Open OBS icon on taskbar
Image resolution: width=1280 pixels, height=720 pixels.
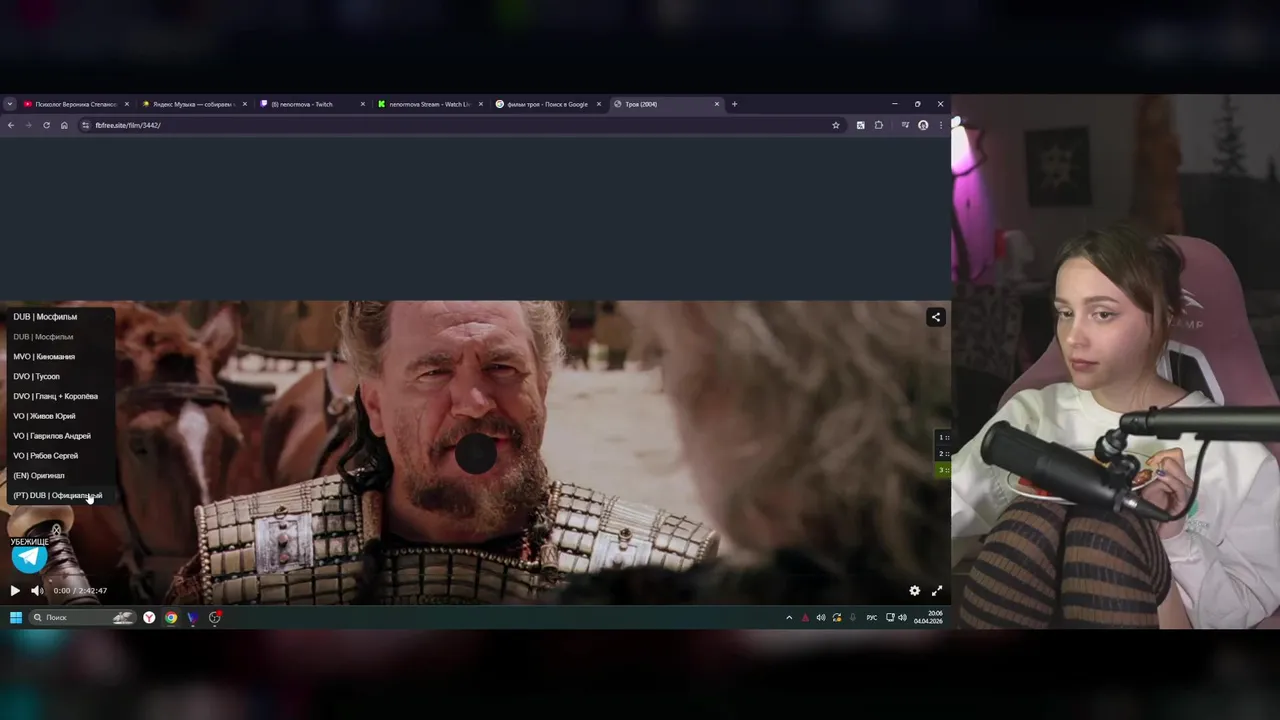(x=215, y=618)
